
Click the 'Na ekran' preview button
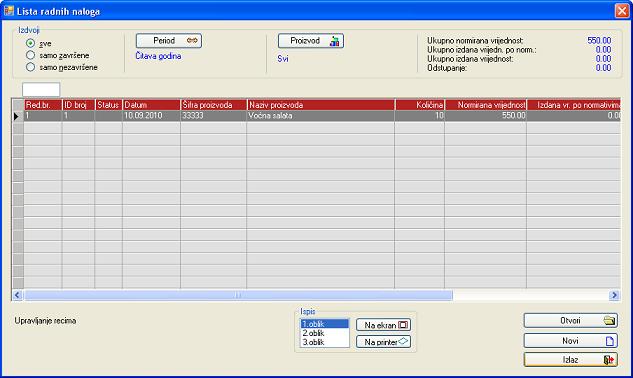point(384,325)
